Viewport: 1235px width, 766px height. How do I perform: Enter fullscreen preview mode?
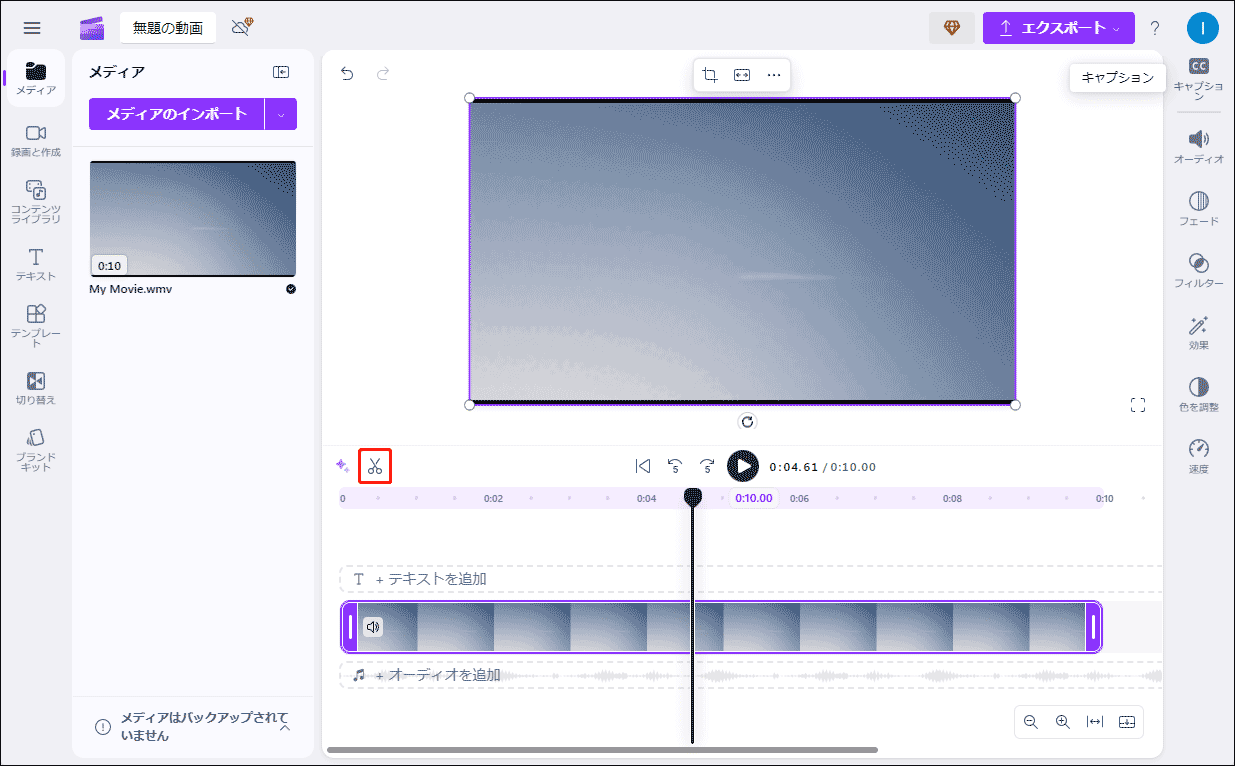click(x=1137, y=405)
